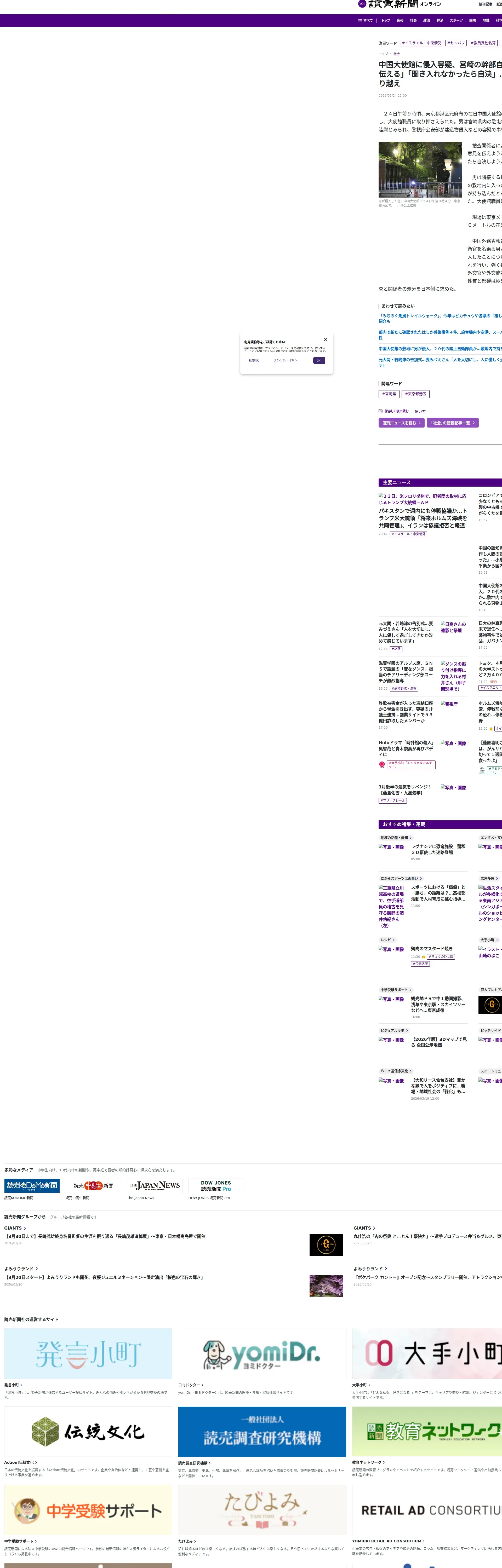502x1568 pixels.
Task: Click the Chinese embassy article photo
Action: [420, 170]
